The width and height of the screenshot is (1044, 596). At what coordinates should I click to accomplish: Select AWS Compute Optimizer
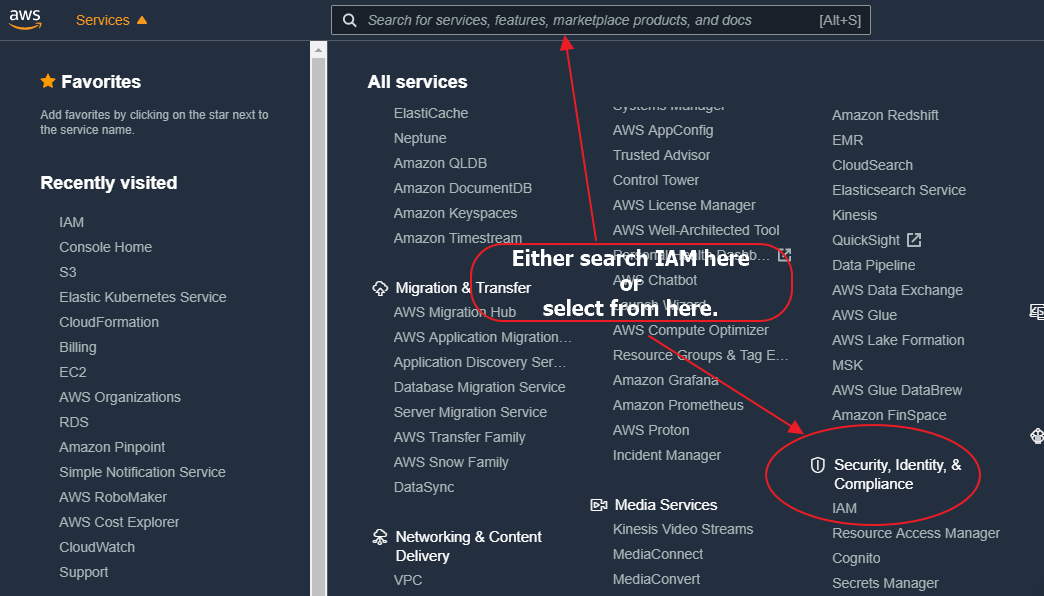[690, 330]
